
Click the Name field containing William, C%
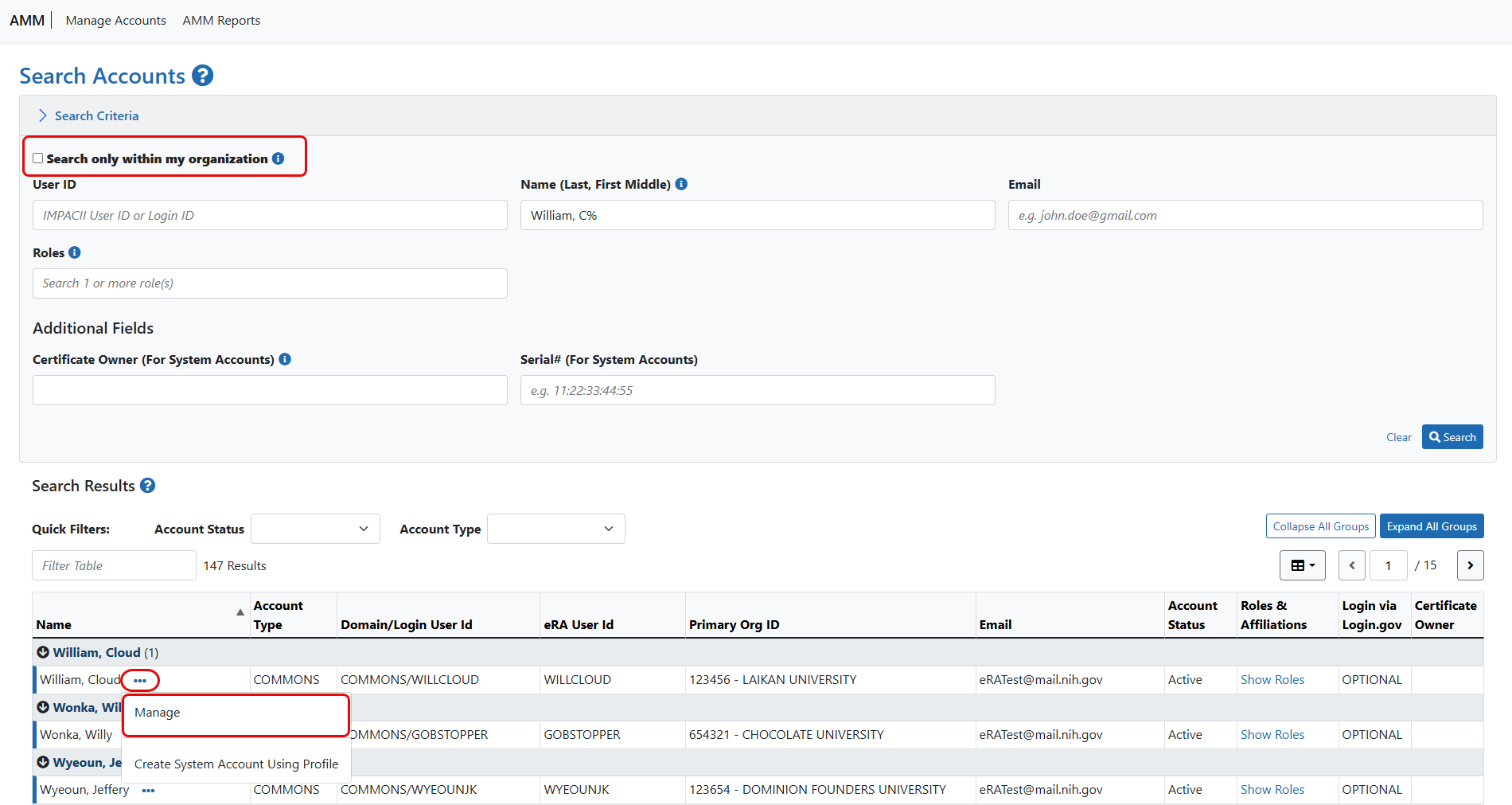758,215
